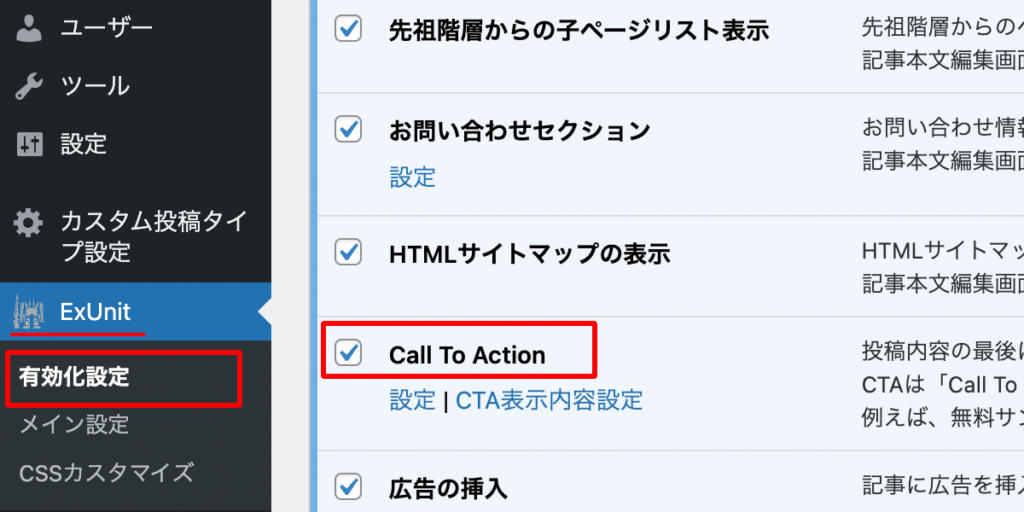Image resolution: width=1024 pixels, height=512 pixels.
Task: Click 設定 link under お問い合わせセクション
Action: [x=412, y=178]
